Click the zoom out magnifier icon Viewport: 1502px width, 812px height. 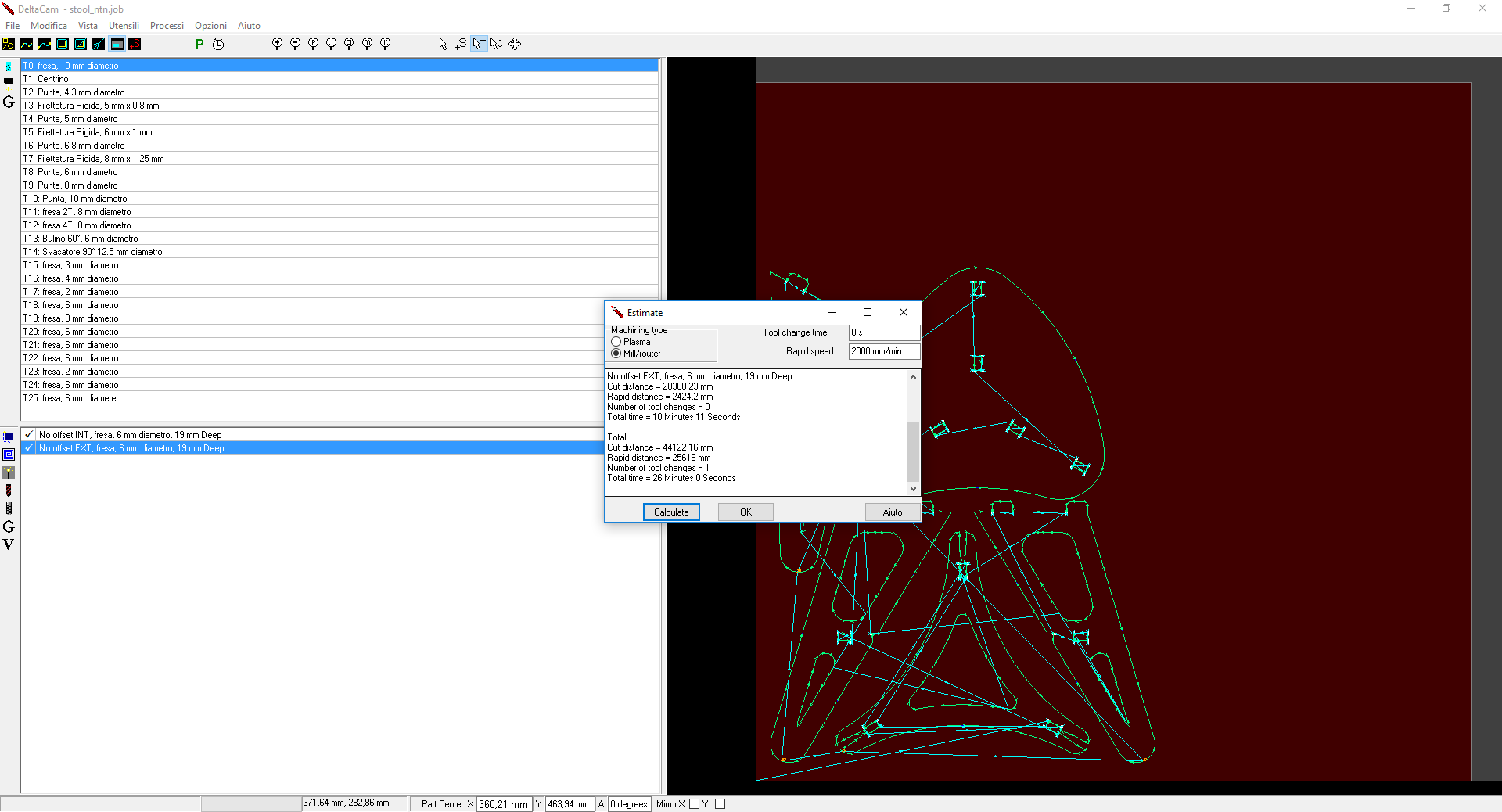tap(295, 44)
